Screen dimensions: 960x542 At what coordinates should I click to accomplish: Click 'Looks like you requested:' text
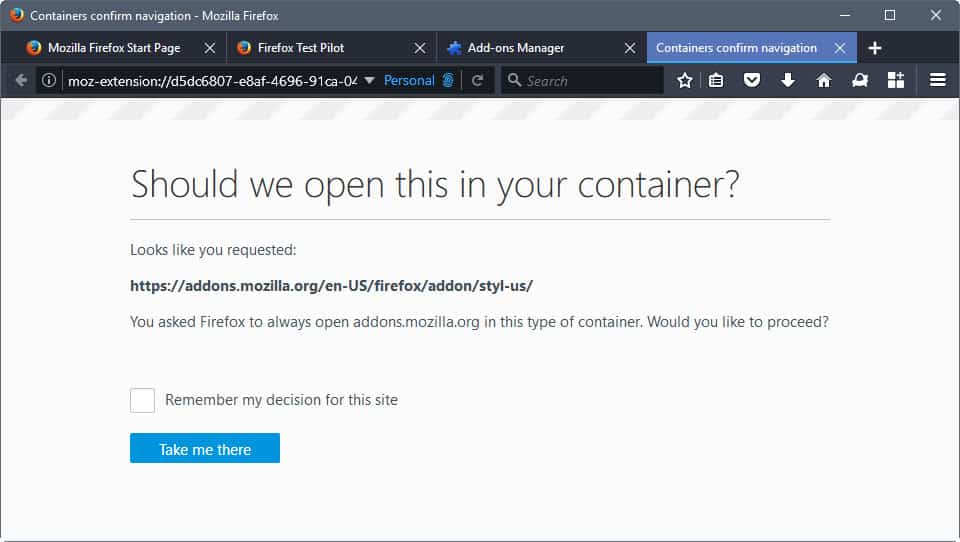click(x=213, y=250)
